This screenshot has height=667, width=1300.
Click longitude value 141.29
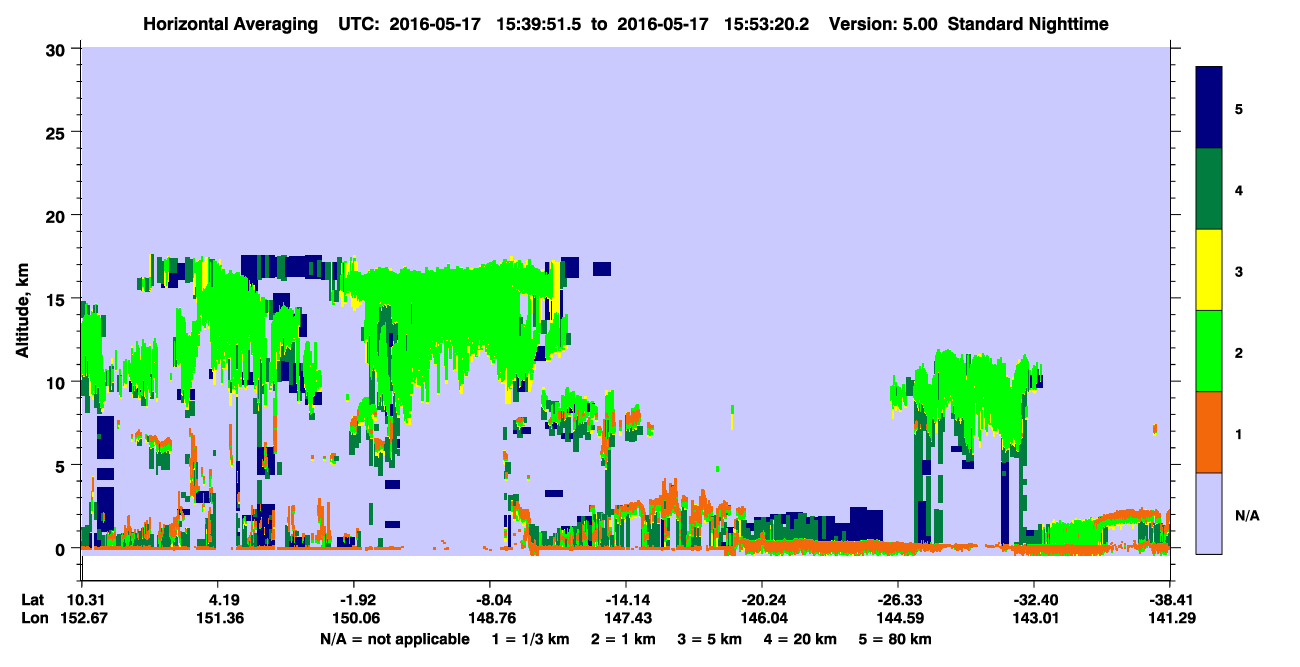(1170, 619)
